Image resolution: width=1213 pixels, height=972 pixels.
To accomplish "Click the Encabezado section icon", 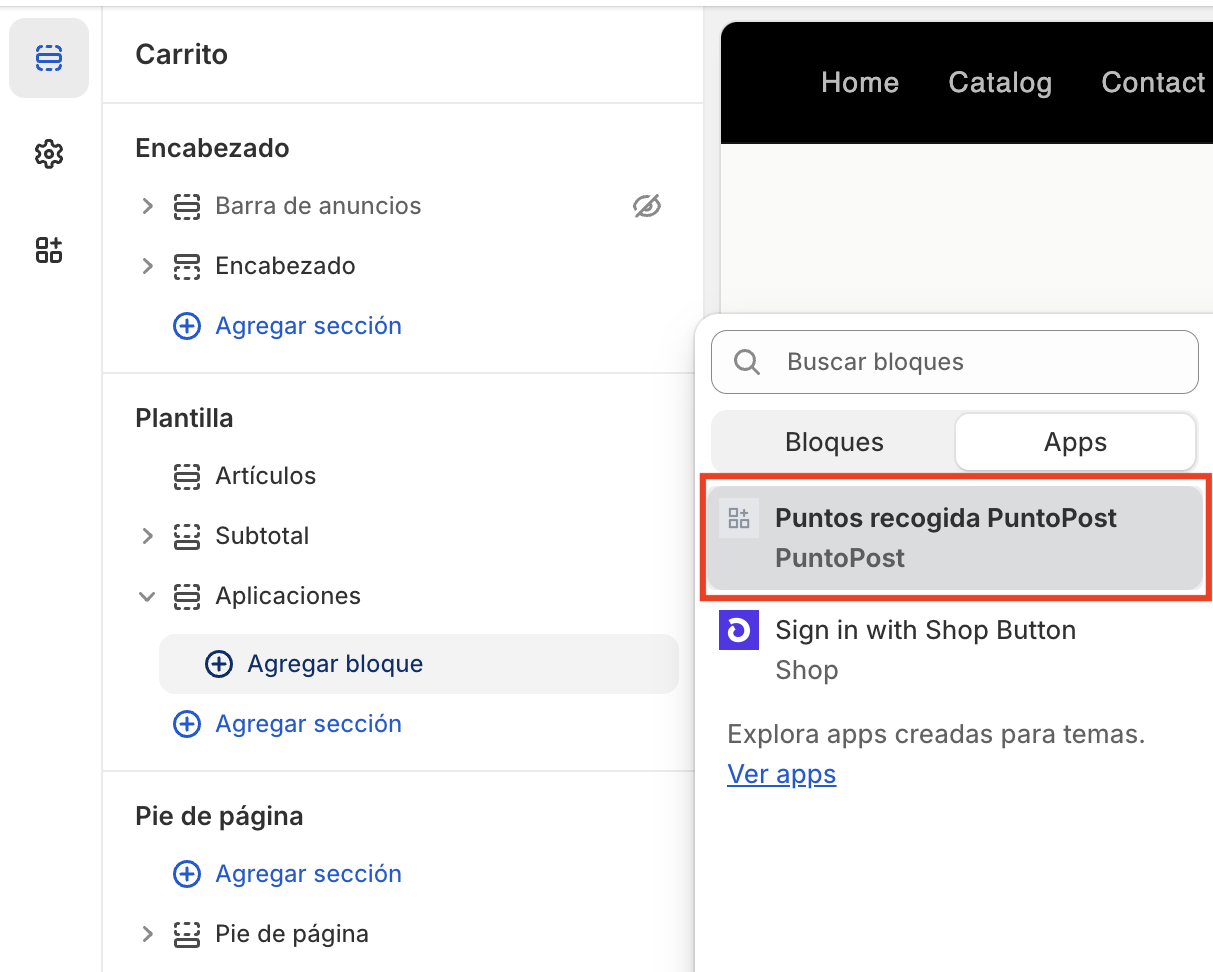I will click(187, 266).
